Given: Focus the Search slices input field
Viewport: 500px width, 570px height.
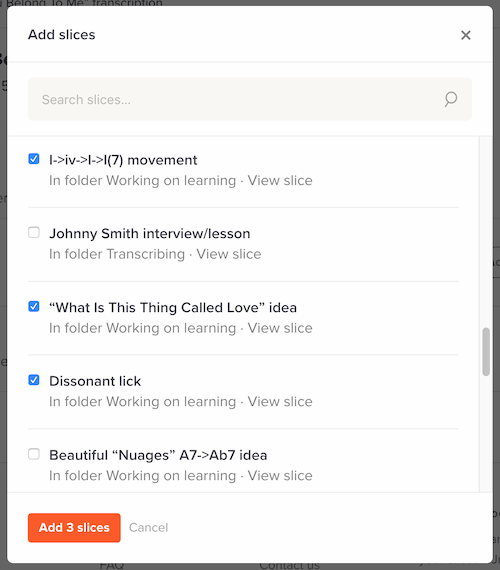Looking at the screenshot, I should coord(250,99).
